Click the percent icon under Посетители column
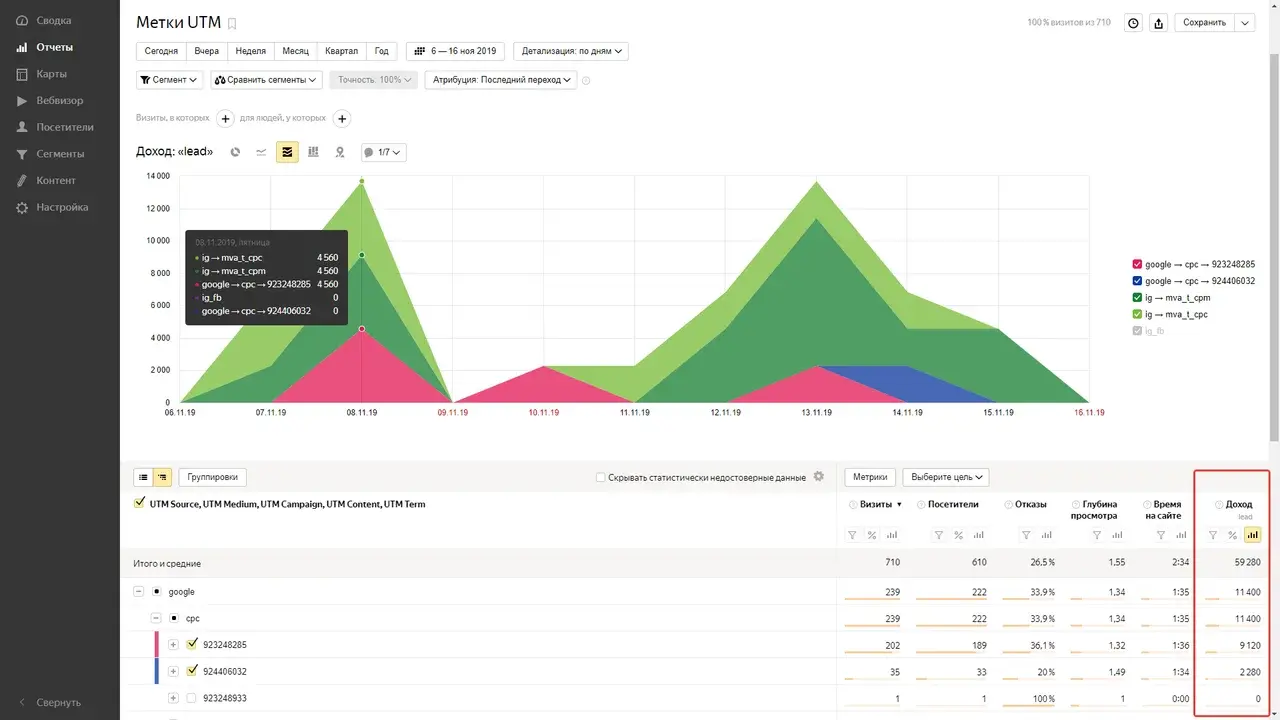This screenshot has width=1280, height=720. 958,535
